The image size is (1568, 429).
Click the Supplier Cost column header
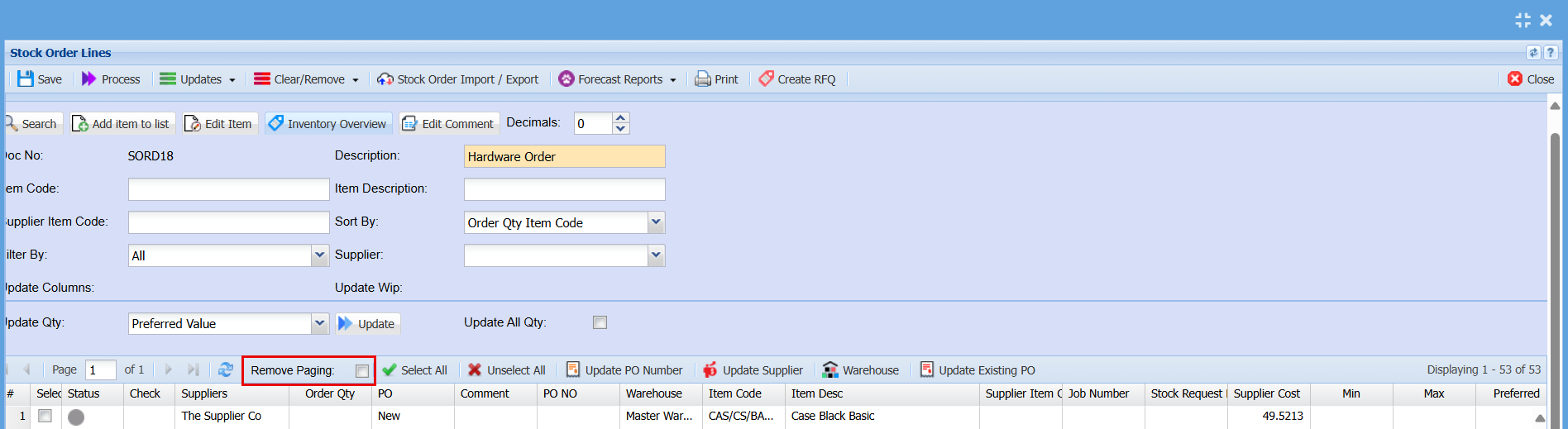coord(1269,393)
